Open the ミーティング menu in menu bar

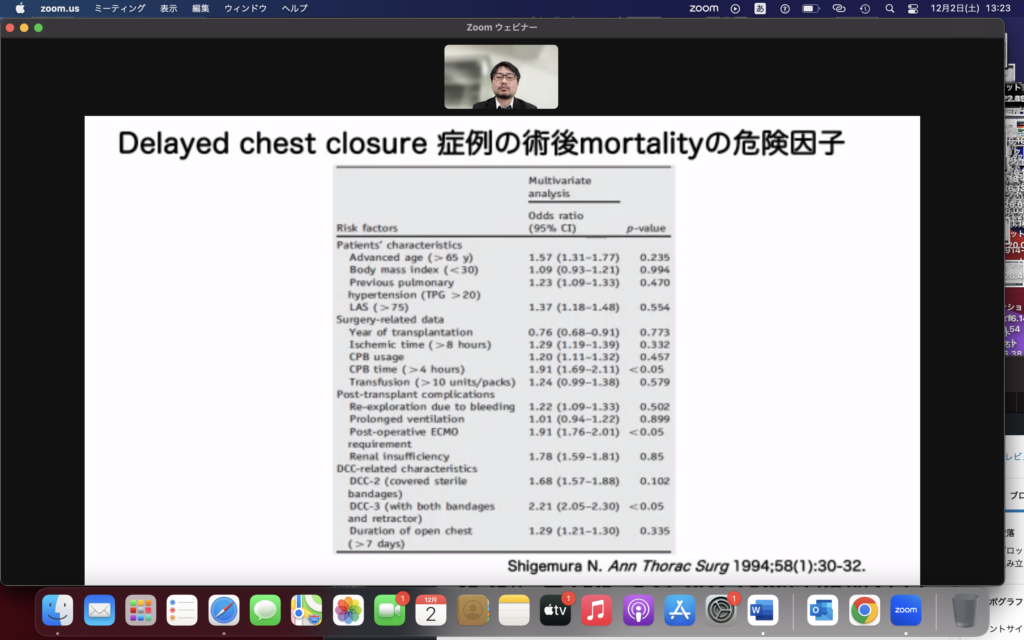118,8
